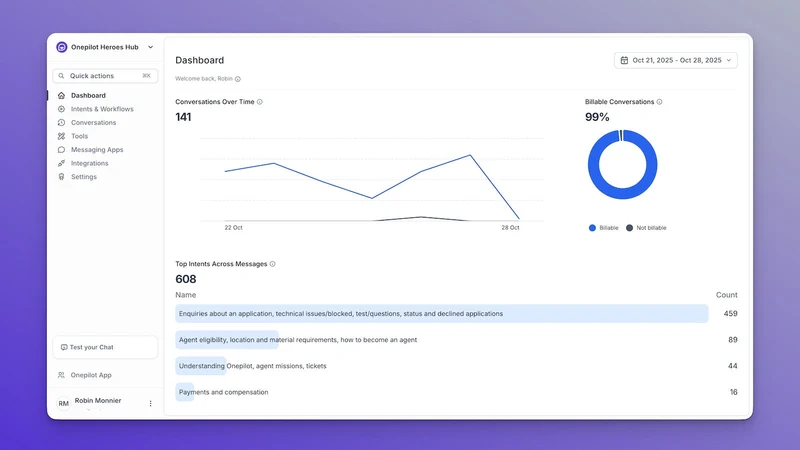Image resolution: width=800 pixels, height=450 pixels.
Task: Click the Conversations Over Time info icon
Action: pyautogui.click(x=260, y=102)
